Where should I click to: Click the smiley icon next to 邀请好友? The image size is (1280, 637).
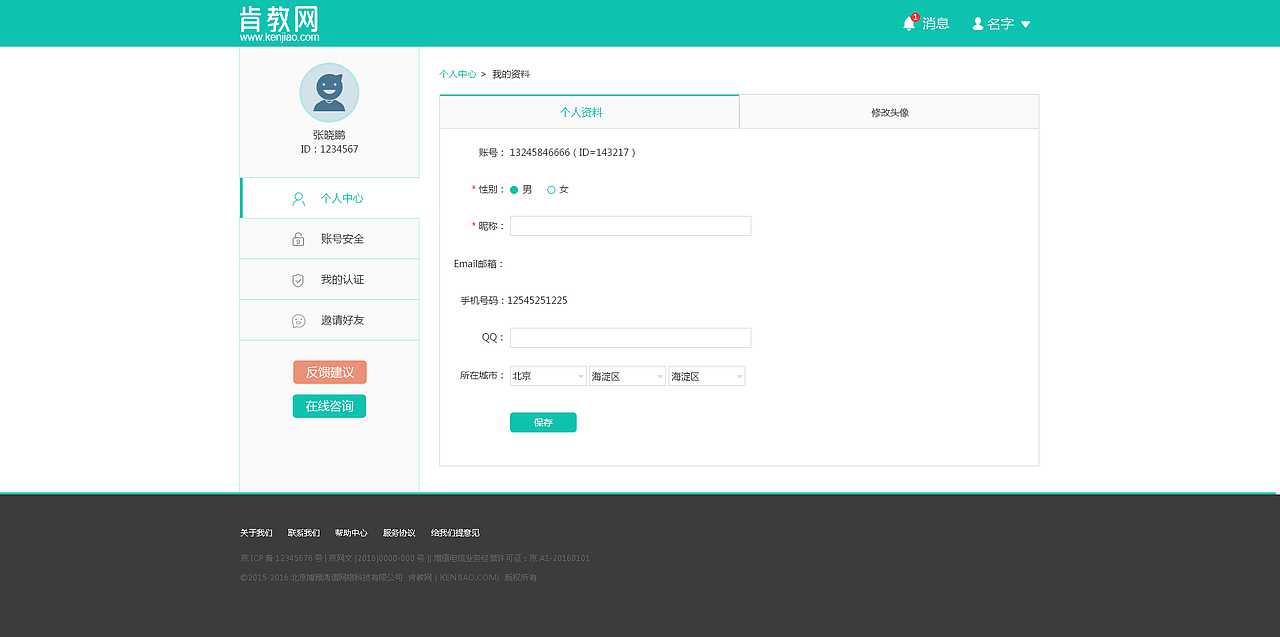click(298, 321)
